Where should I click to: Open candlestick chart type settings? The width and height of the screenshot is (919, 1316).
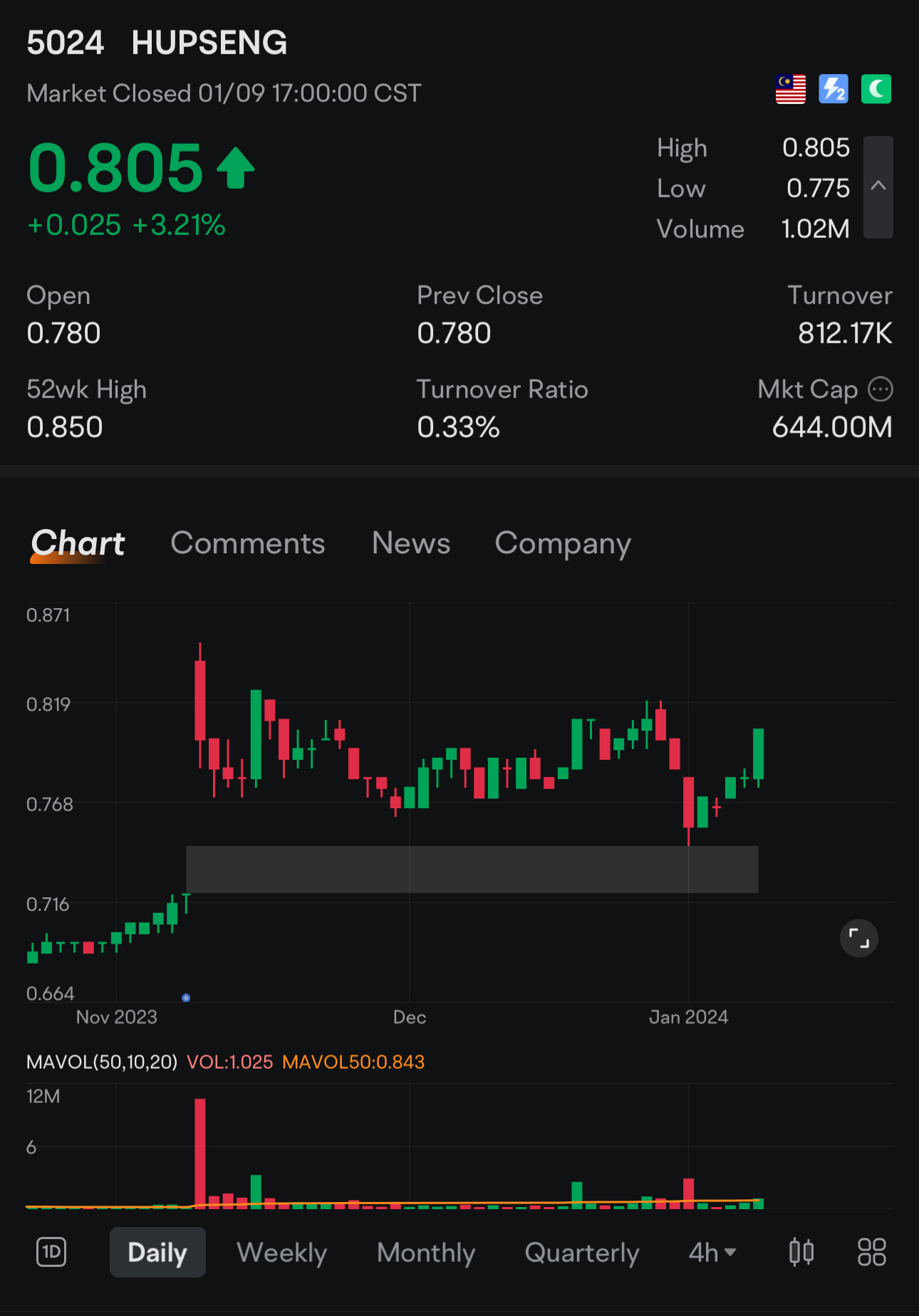pos(801,1252)
